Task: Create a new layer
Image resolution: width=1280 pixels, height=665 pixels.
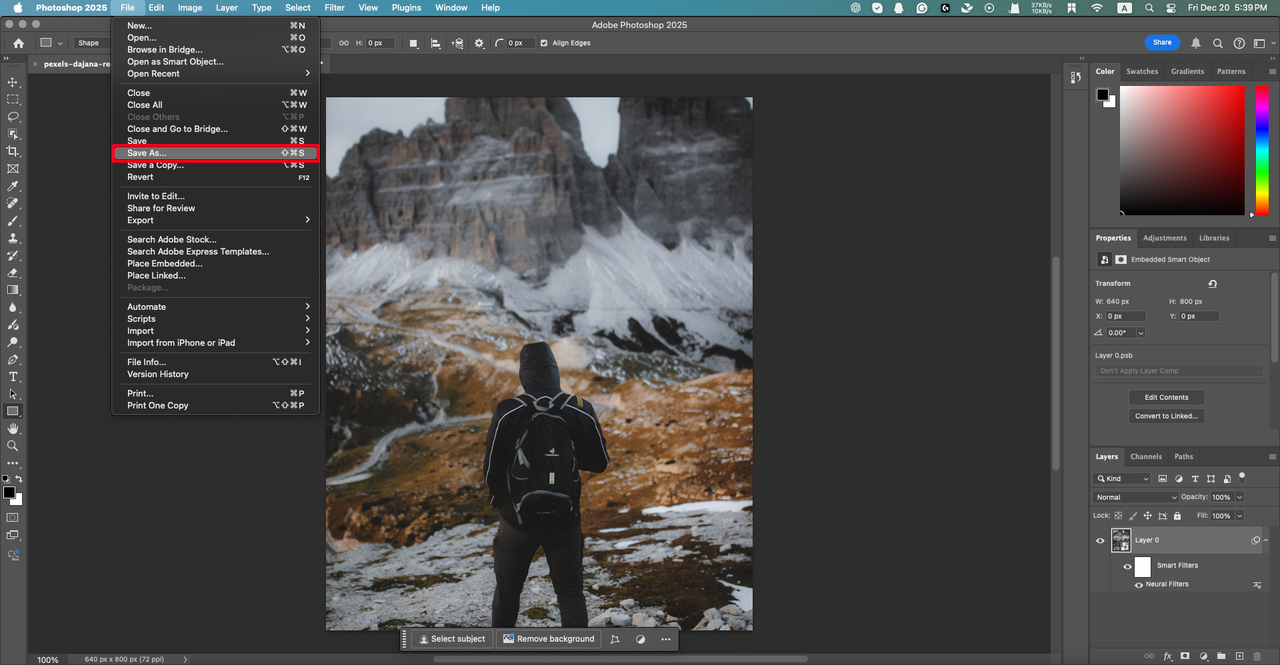Action: coord(1240,657)
